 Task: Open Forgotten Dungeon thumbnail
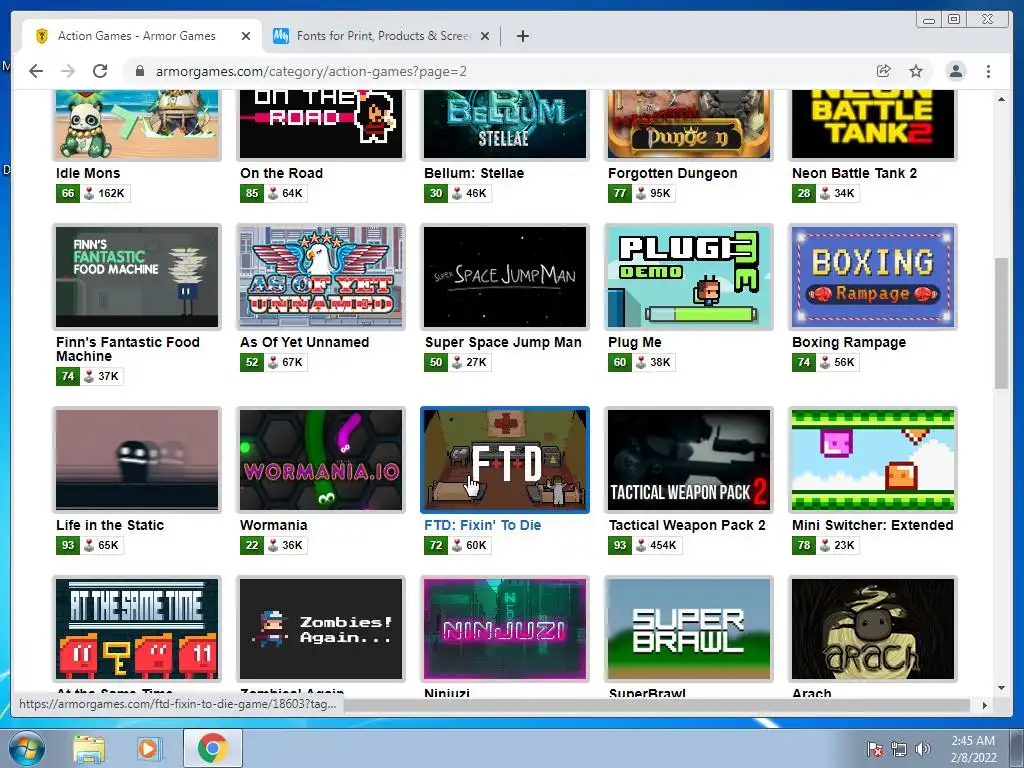tap(689, 124)
